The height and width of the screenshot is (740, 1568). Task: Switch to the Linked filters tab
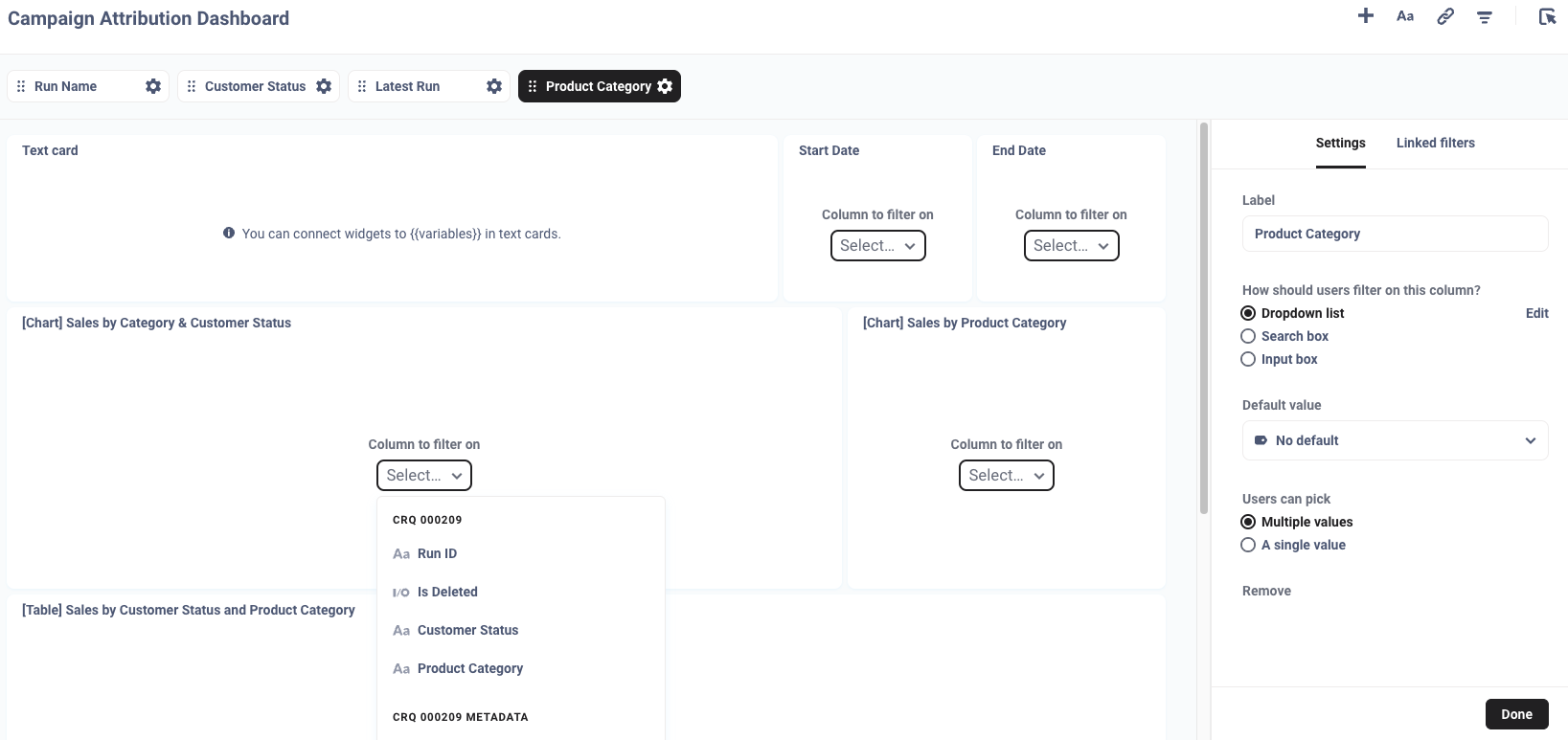[1435, 143]
